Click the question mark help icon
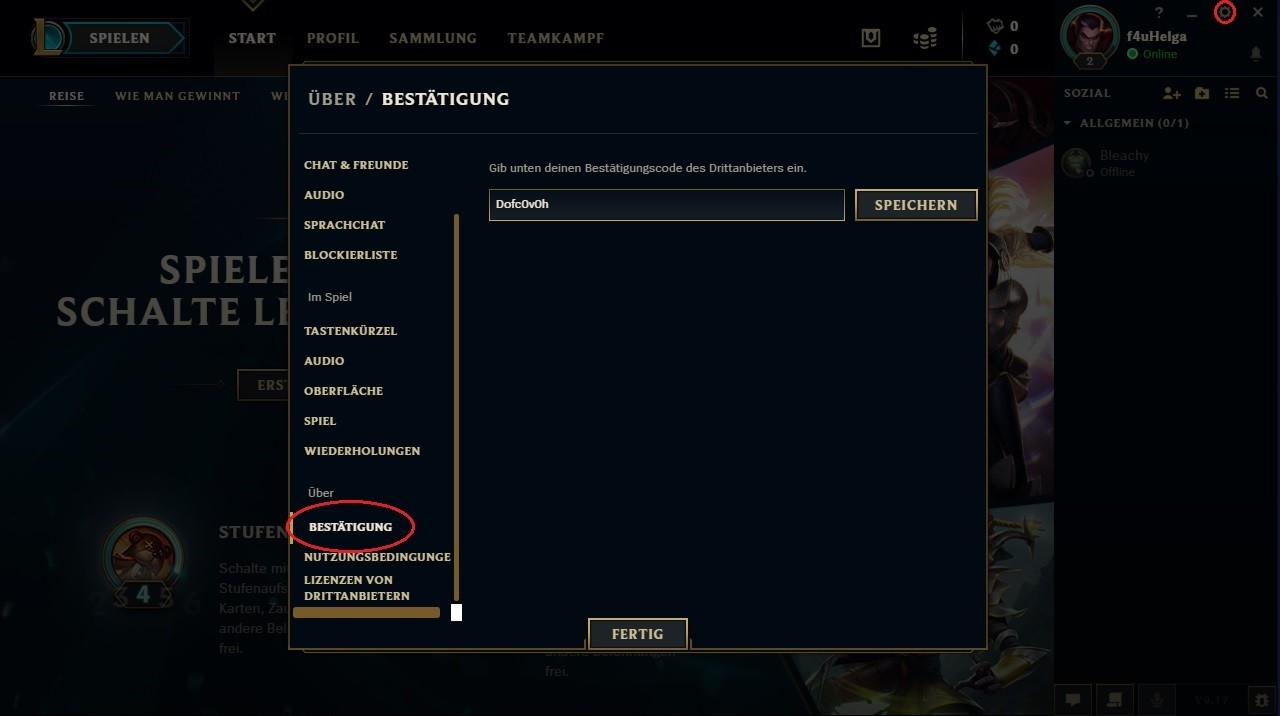 click(1159, 13)
